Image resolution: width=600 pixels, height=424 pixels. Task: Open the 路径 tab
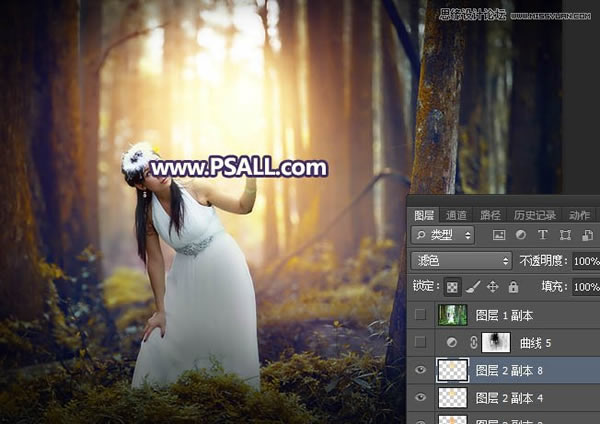[x=490, y=215]
